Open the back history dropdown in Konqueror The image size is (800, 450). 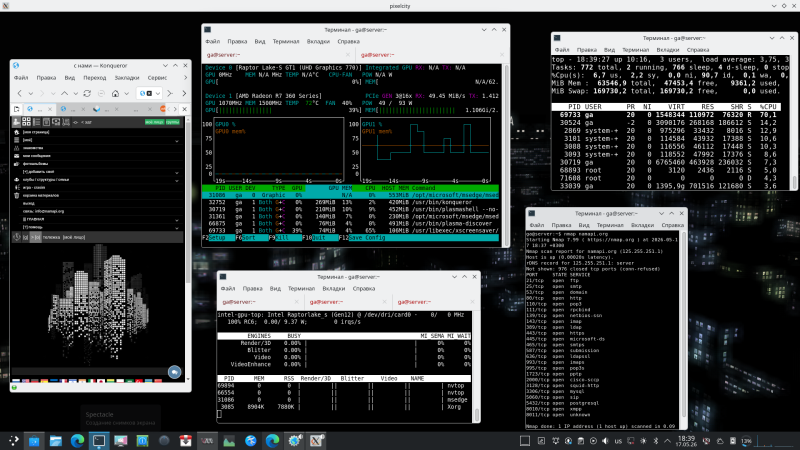pyautogui.click(x=31, y=94)
